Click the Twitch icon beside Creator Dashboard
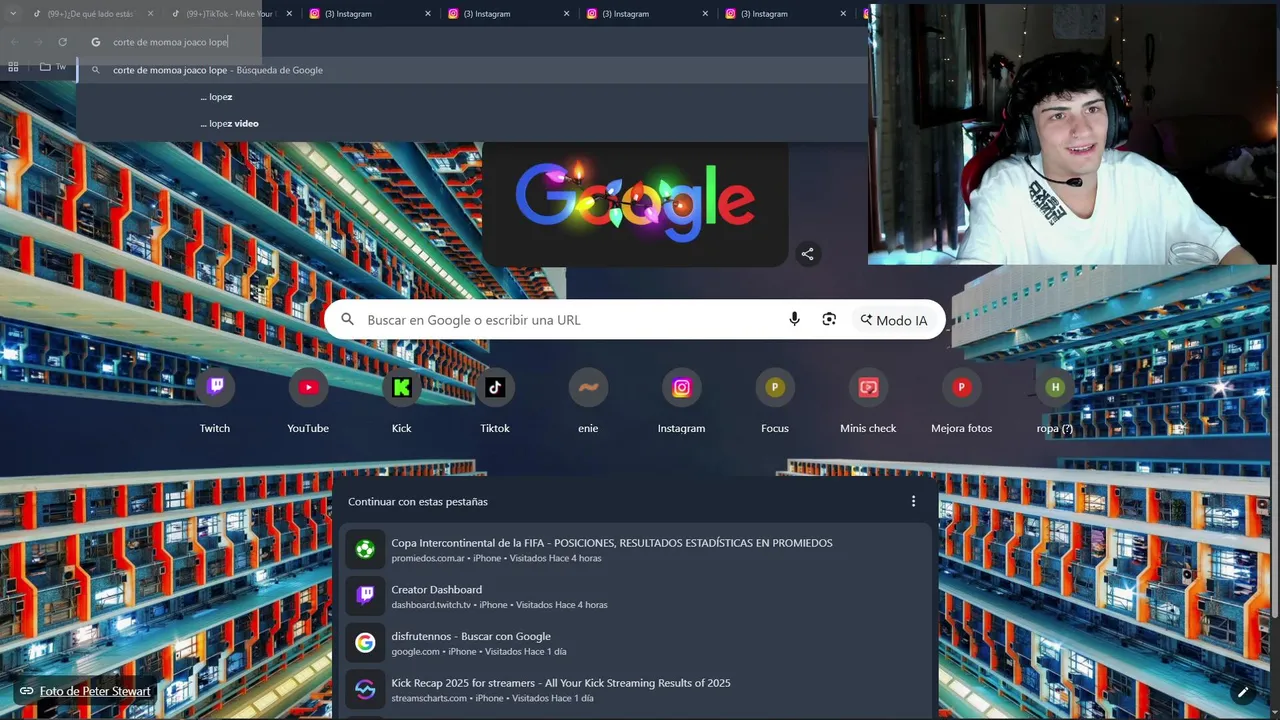The width and height of the screenshot is (1280, 720). click(x=365, y=596)
